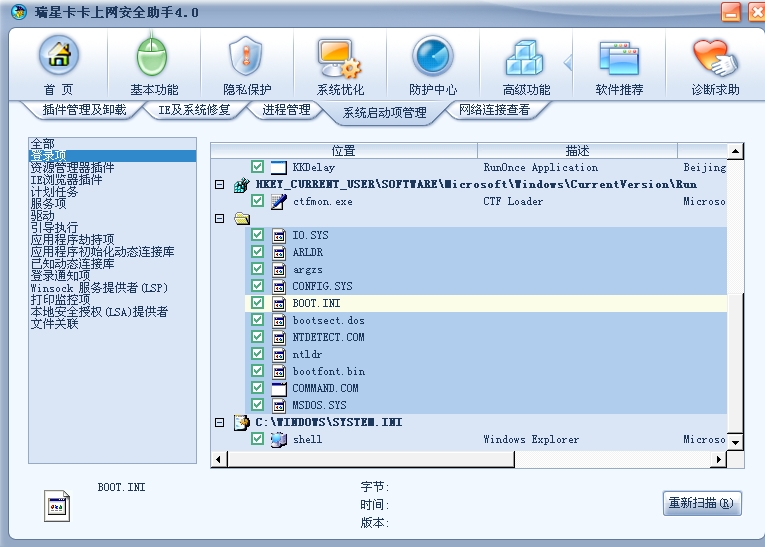Screen dimensions: 765x547
Task: Switch to IE及系统修复 tab
Action: pos(194,110)
